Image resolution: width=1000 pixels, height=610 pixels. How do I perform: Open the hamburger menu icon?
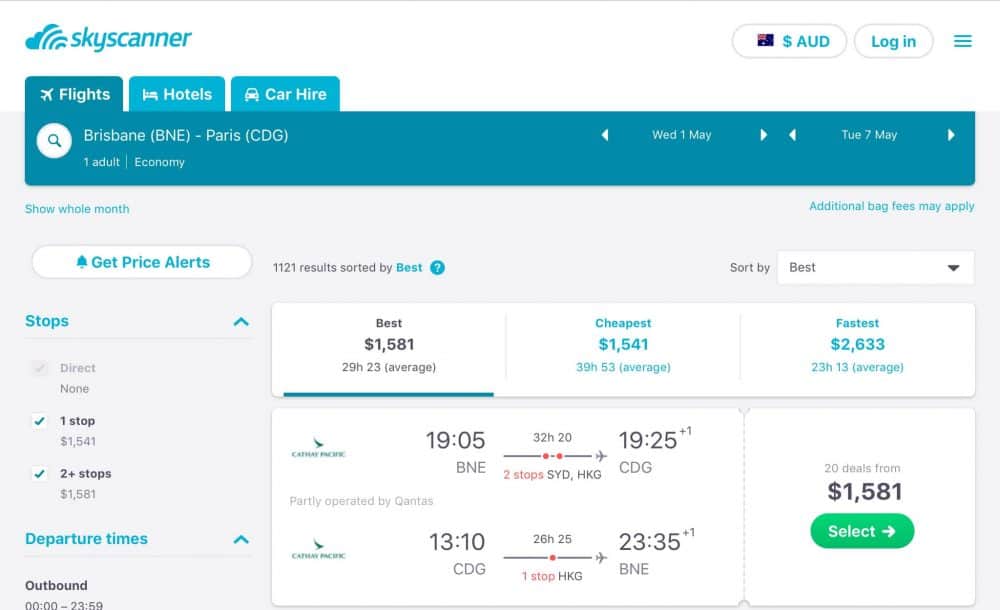962,41
